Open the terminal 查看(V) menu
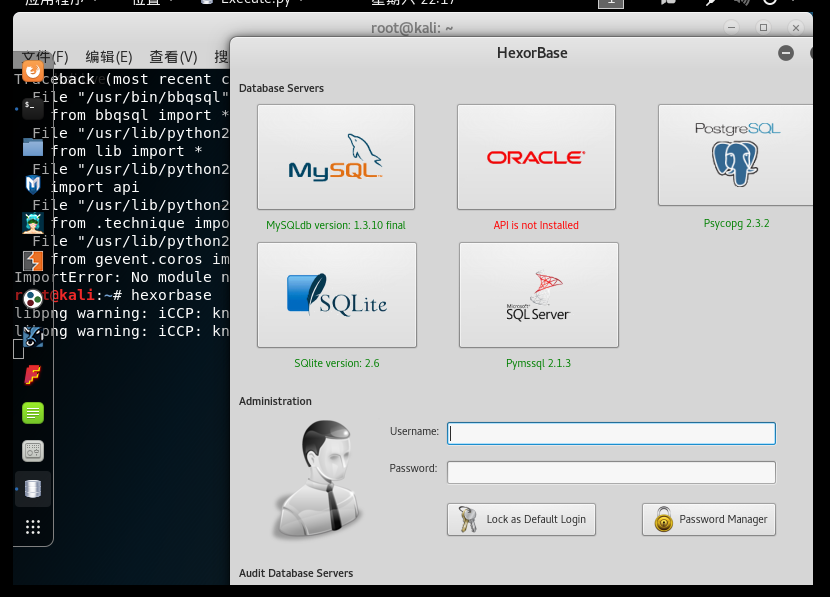Image resolution: width=830 pixels, height=597 pixels. [173, 57]
